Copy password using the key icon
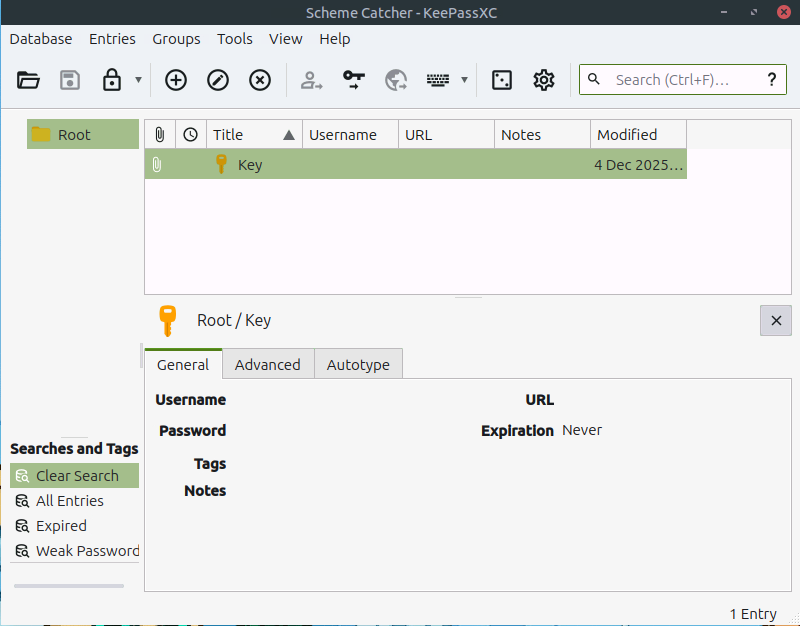This screenshot has width=800, height=626. [354, 80]
